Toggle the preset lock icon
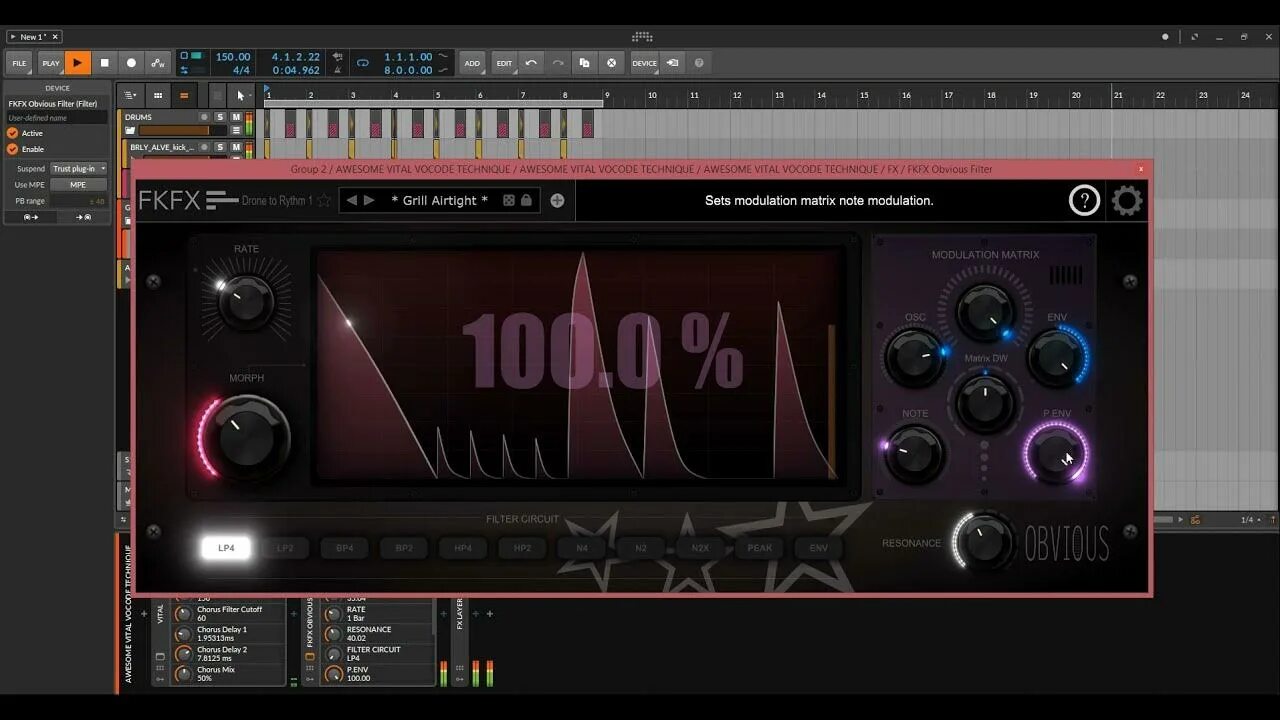The image size is (1280, 720). pyautogui.click(x=526, y=200)
